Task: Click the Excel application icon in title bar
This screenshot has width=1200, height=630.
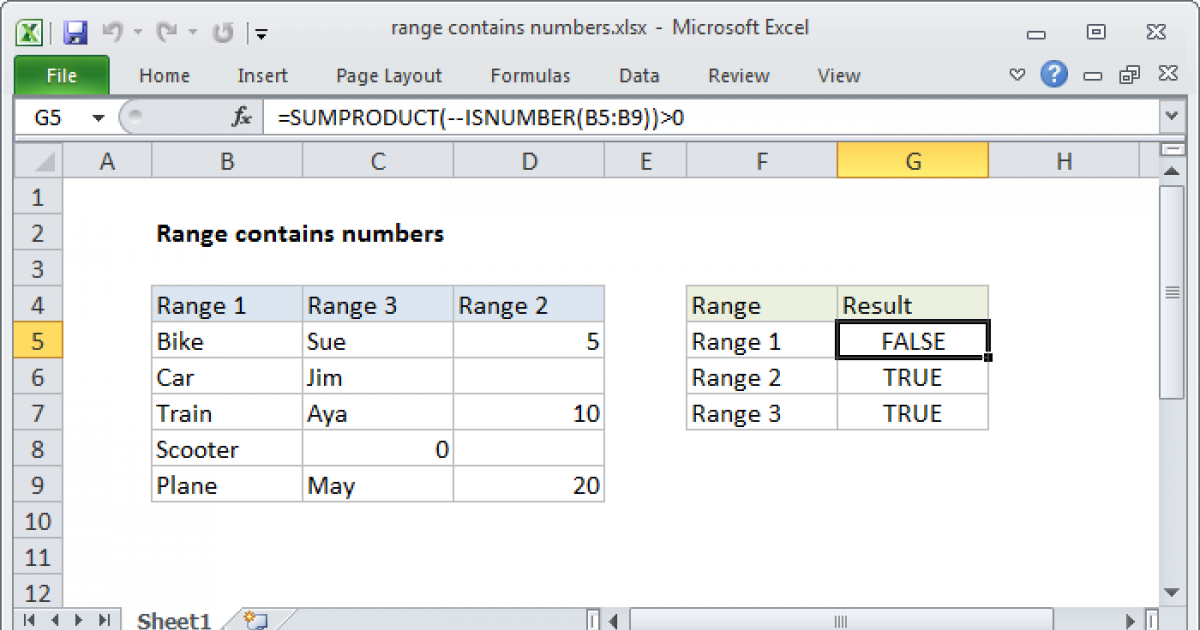Action: pyautogui.click(x=30, y=32)
